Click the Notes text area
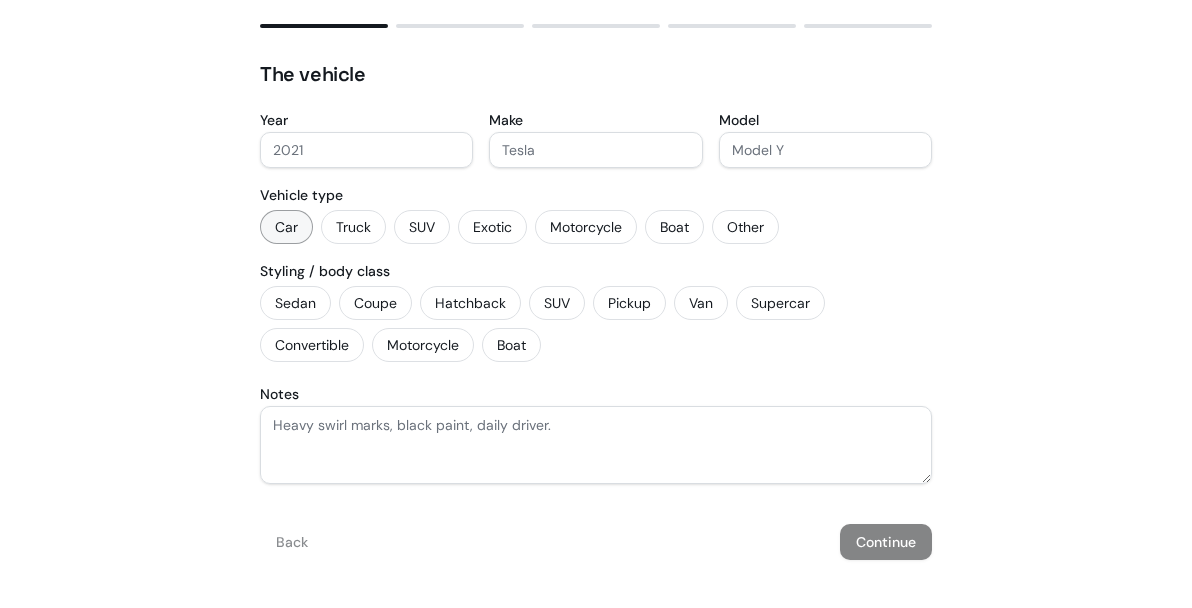 point(596,445)
